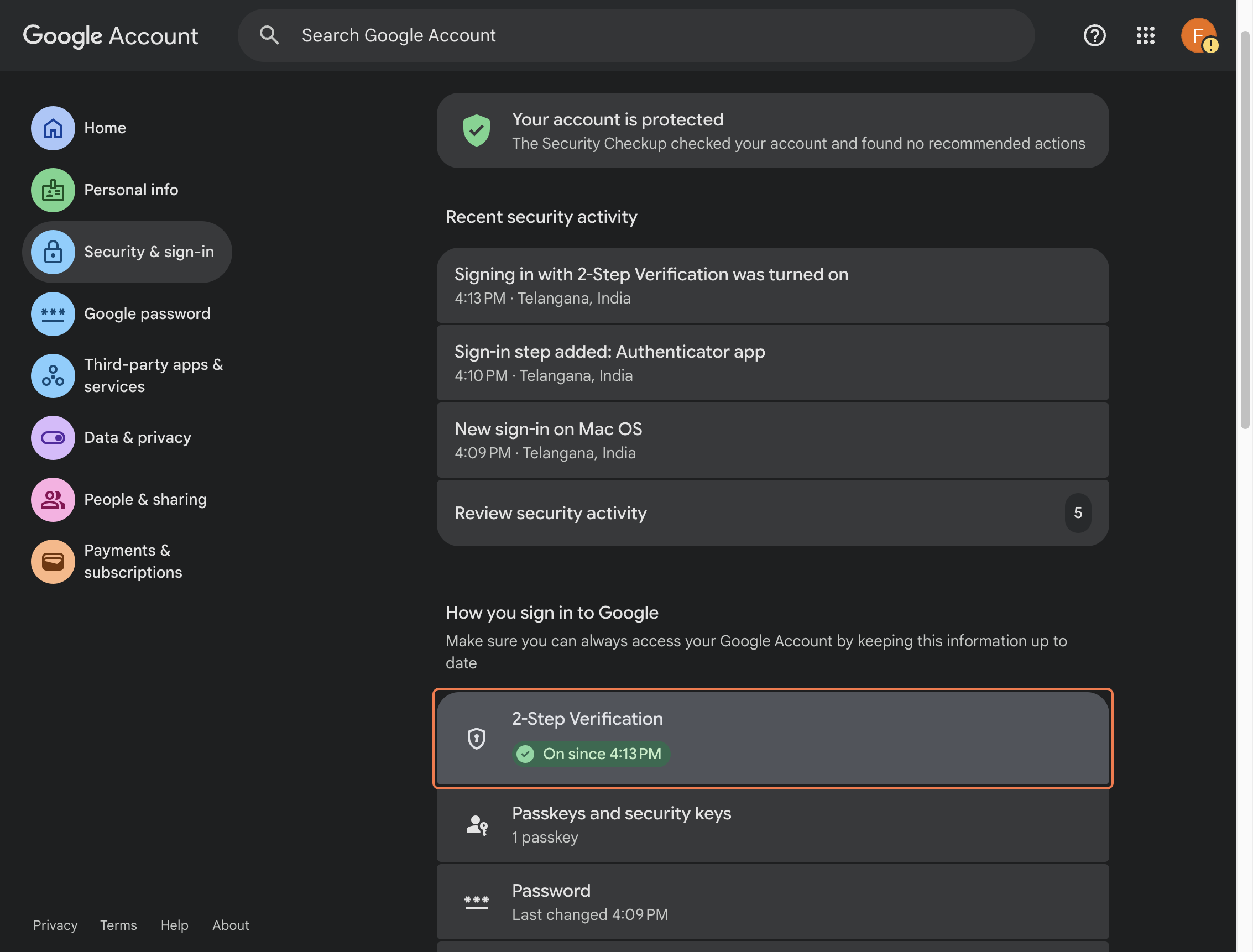Image resolution: width=1253 pixels, height=952 pixels.
Task: Open the Google apps grid launcher
Action: (1145, 36)
